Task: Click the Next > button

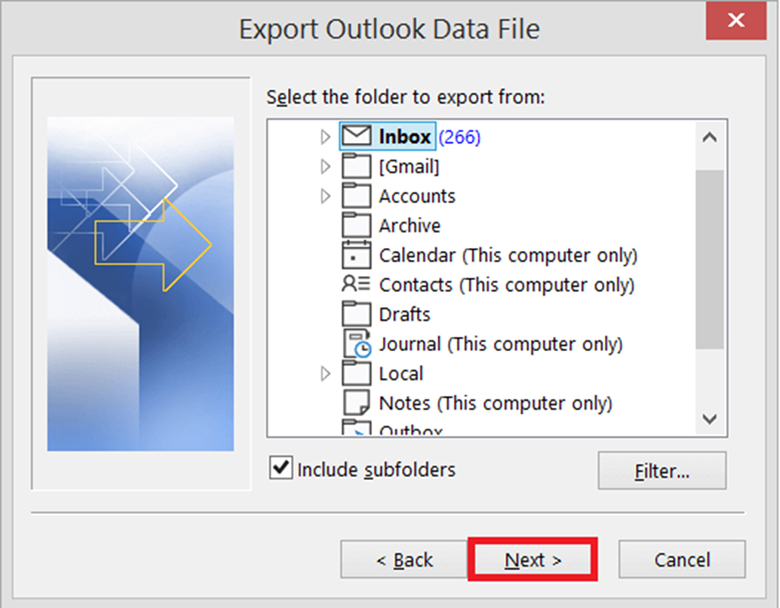Action: [x=533, y=560]
